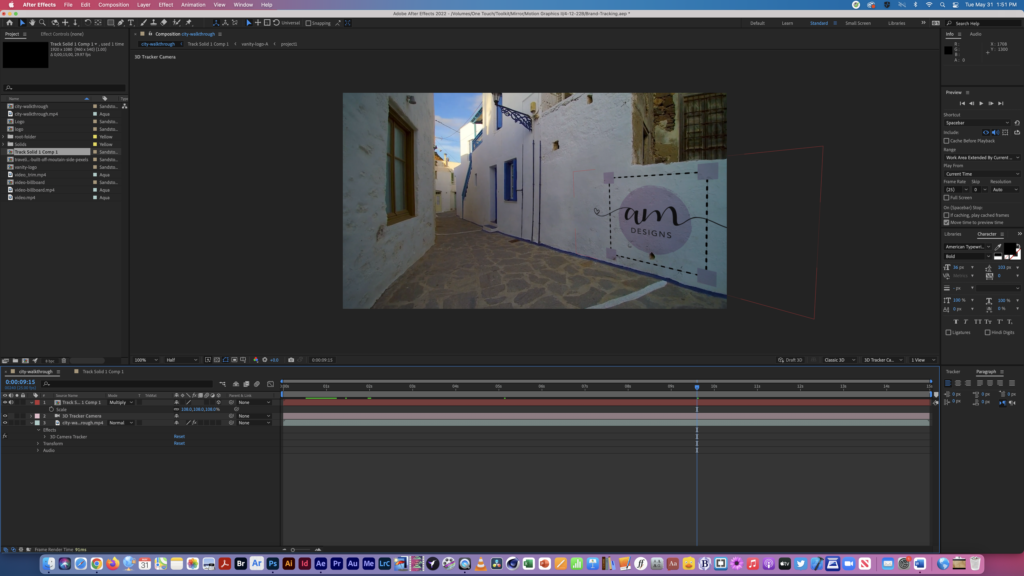
Task: Open Adobe Photoshop from the dock
Action: point(272,564)
